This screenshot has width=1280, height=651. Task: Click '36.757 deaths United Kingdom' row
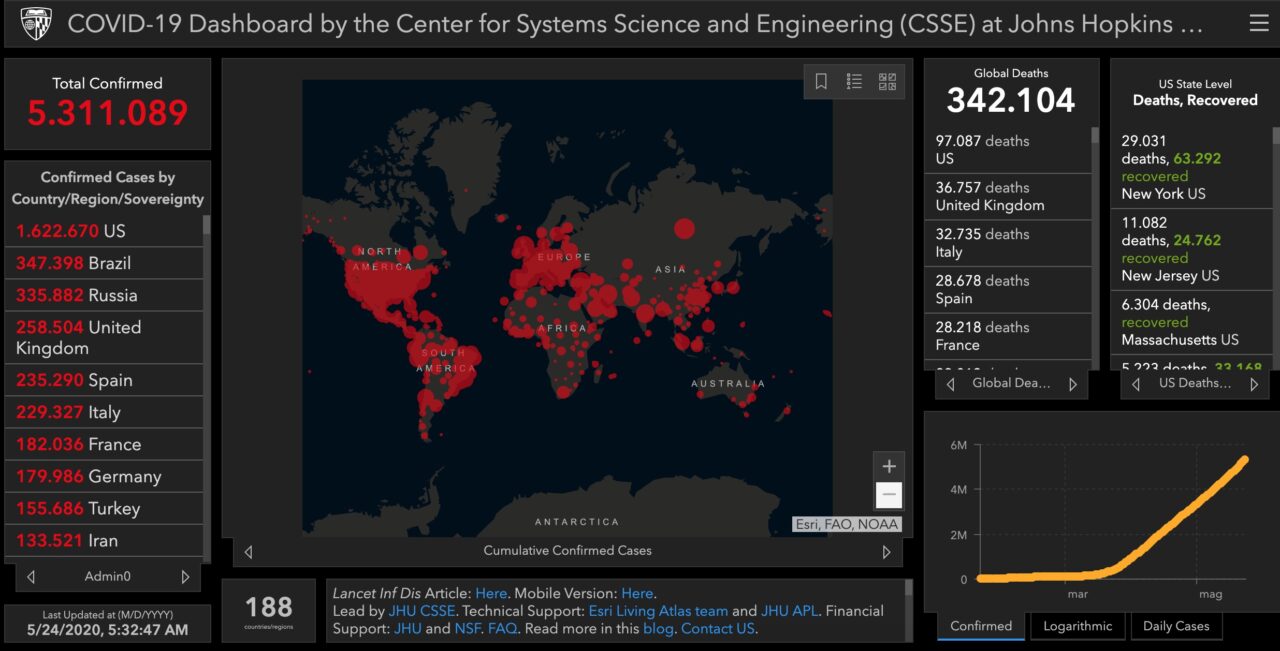(x=1010, y=197)
